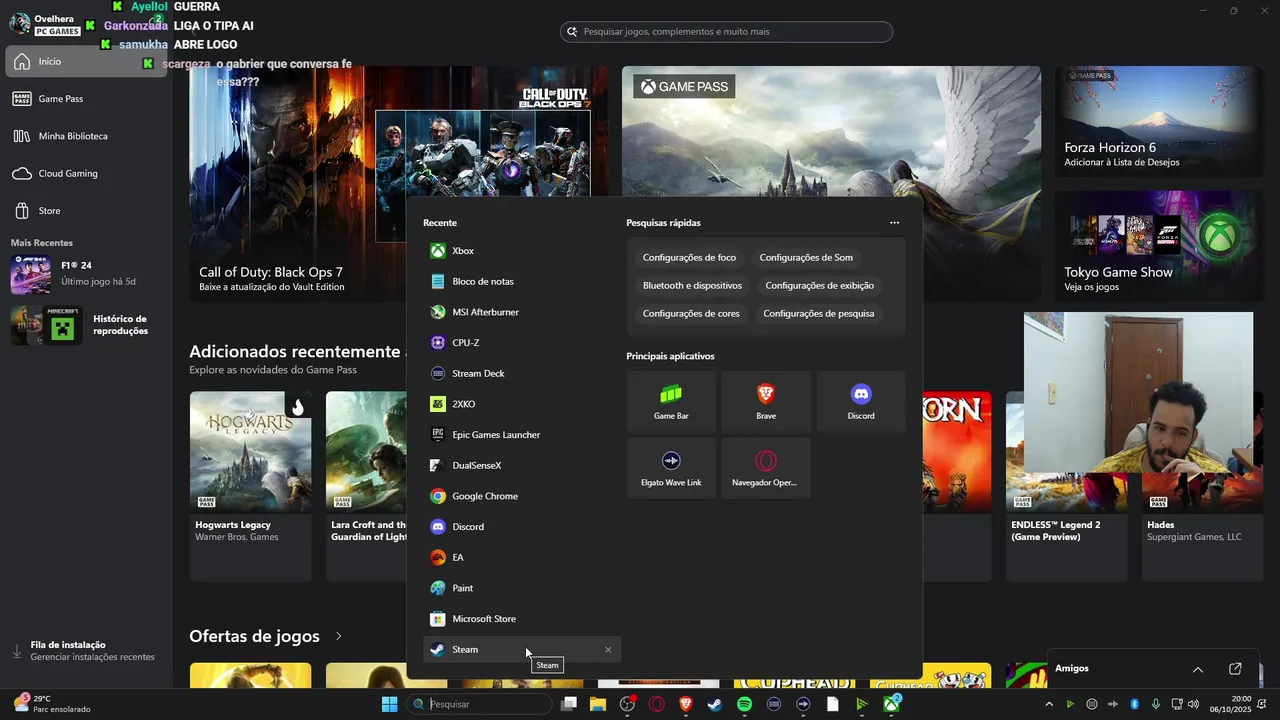
Task: Collapse the Amigos panel chevron
Action: pos(1197,669)
